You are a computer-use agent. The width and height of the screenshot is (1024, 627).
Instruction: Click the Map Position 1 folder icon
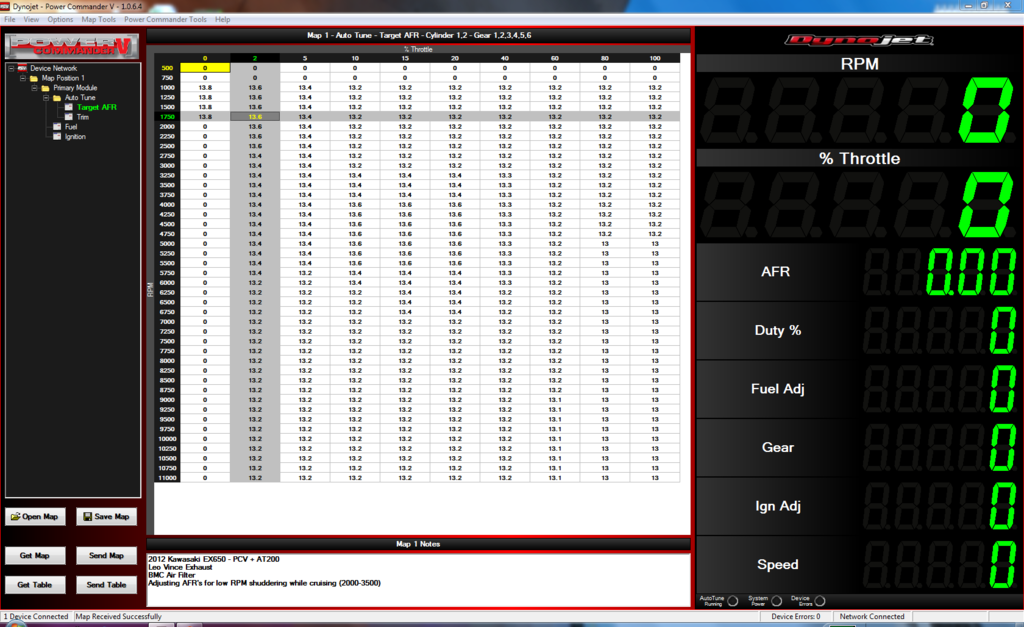34,78
